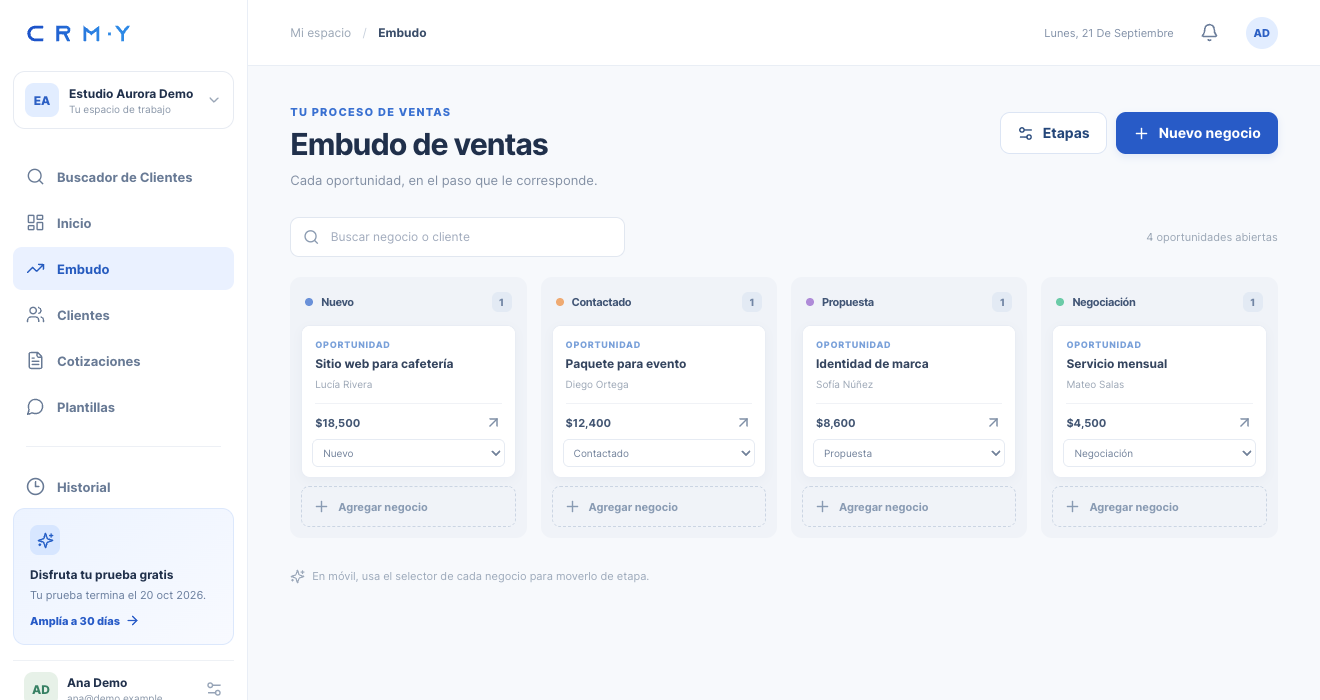
Task: Click the Clientes people icon
Action: [x=35, y=315]
